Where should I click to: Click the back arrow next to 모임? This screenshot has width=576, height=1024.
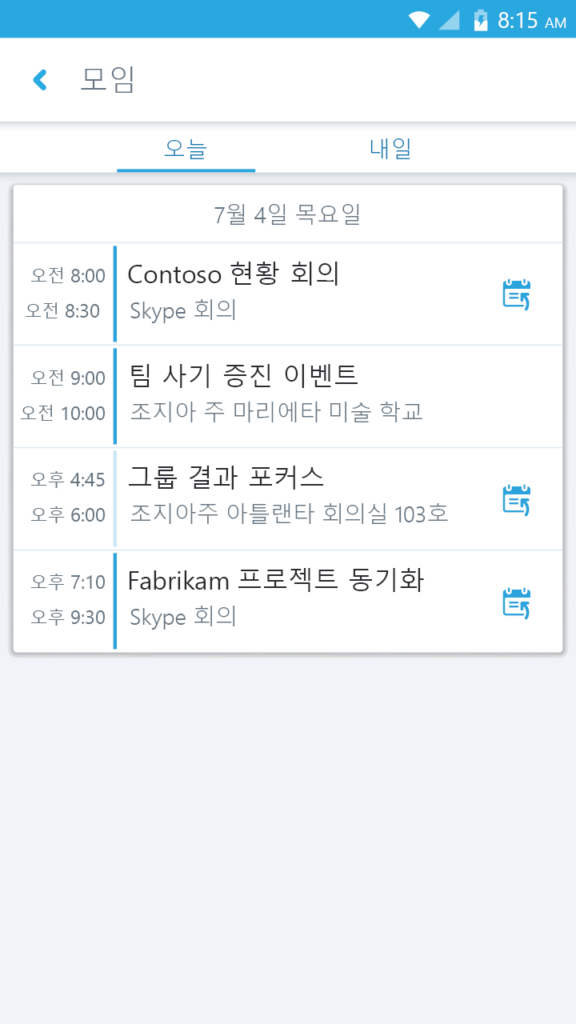[x=40, y=78]
